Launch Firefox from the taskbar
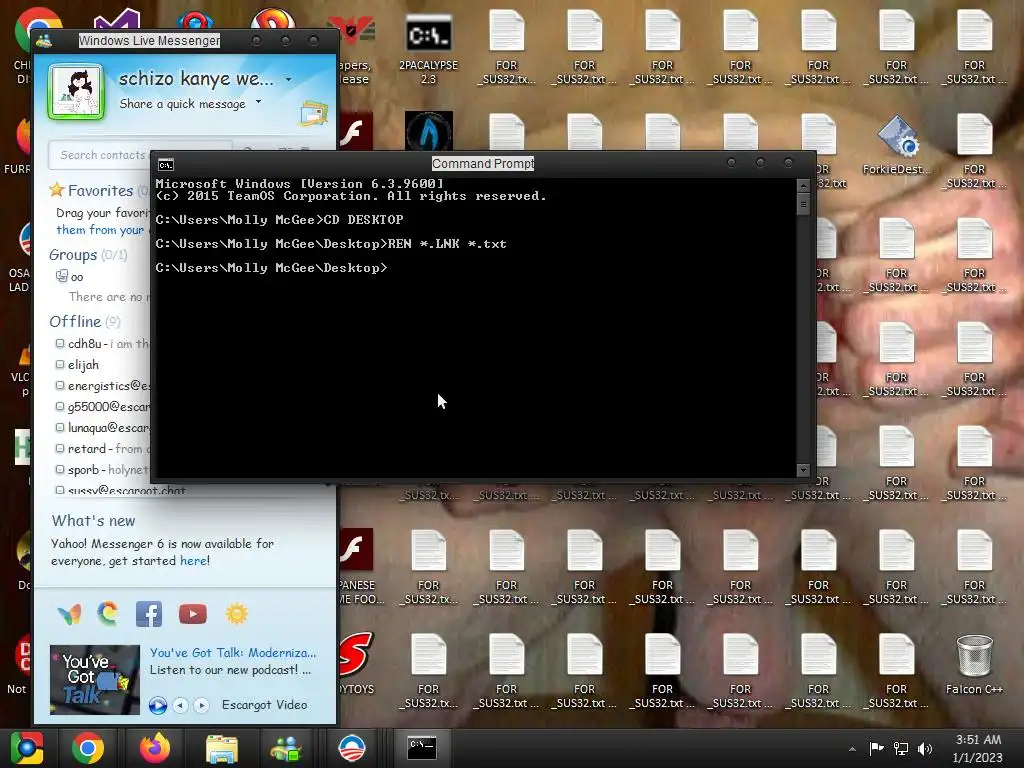 coord(155,748)
